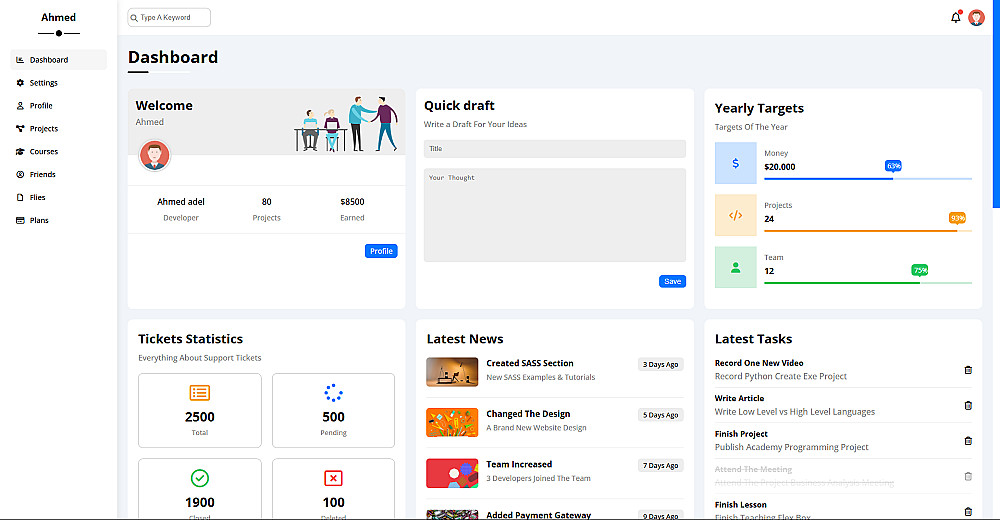1000x520 pixels.
Task: Open the Plans sidebar link
Action: point(59,220)
